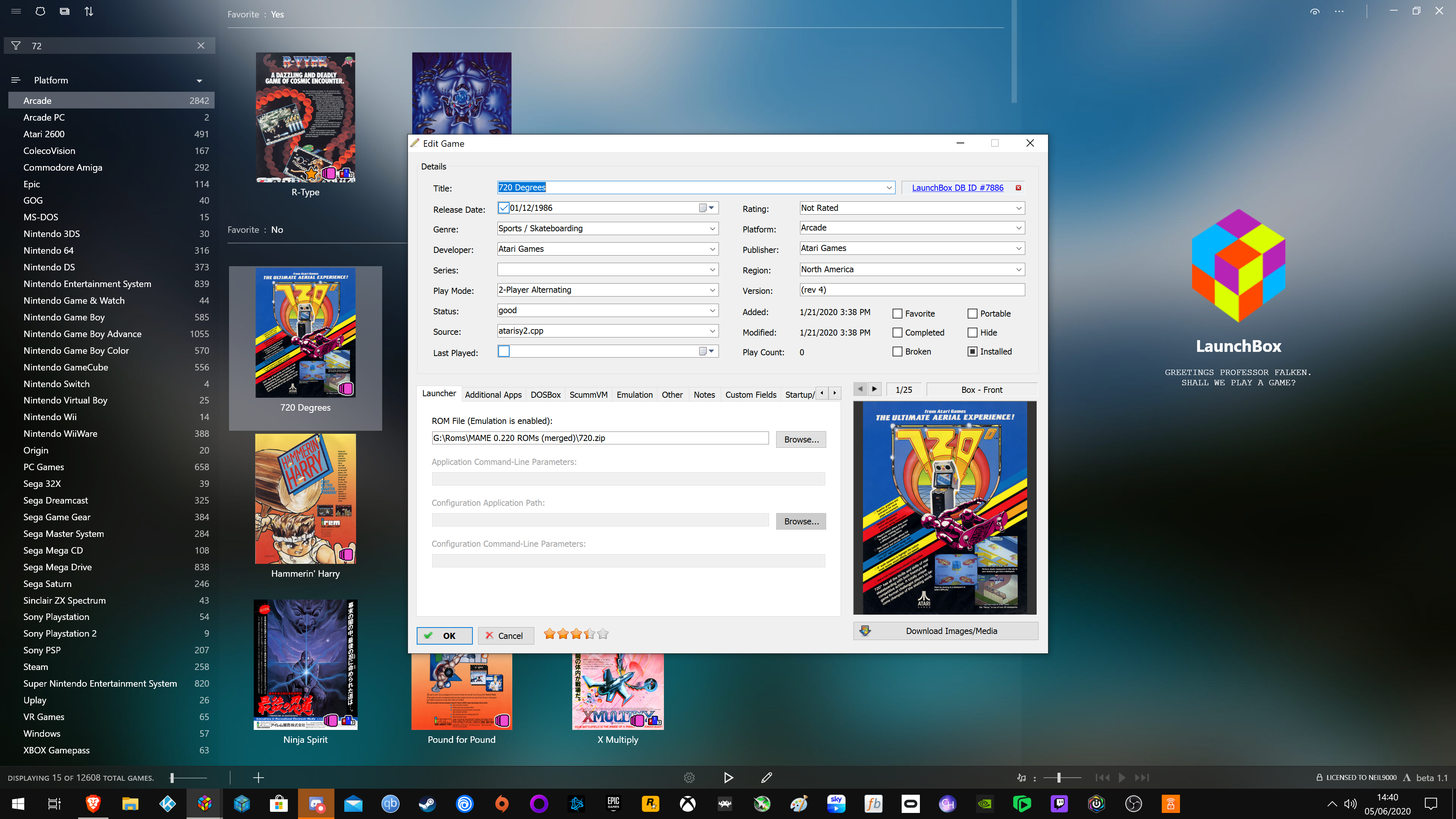Expand the Genre dropdown
1456x819 pixels.
coord(712,228)
